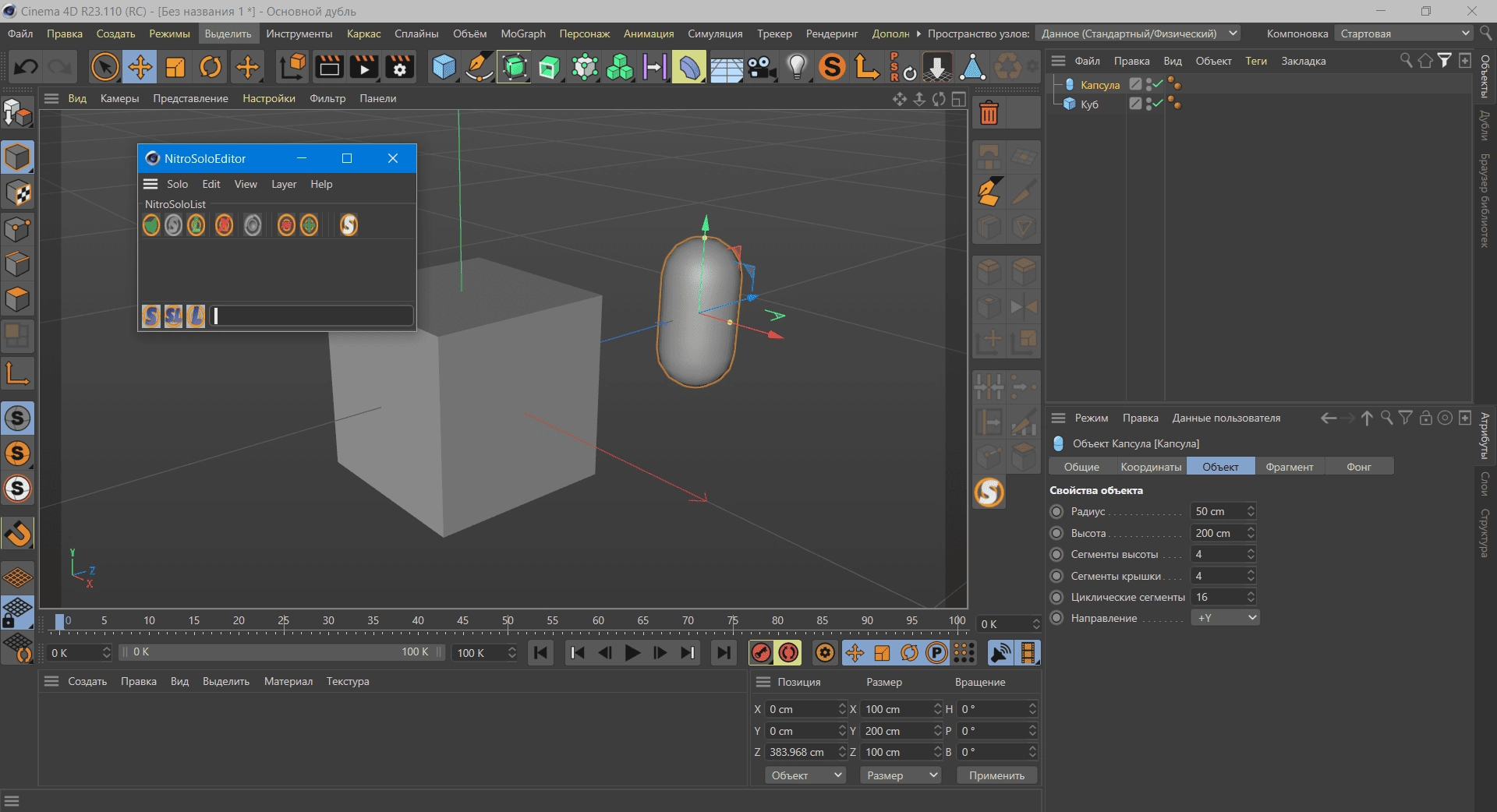Open the render to picture viewer clapperboard
The image size is (1497, 812).
click(x=364, y=67)
